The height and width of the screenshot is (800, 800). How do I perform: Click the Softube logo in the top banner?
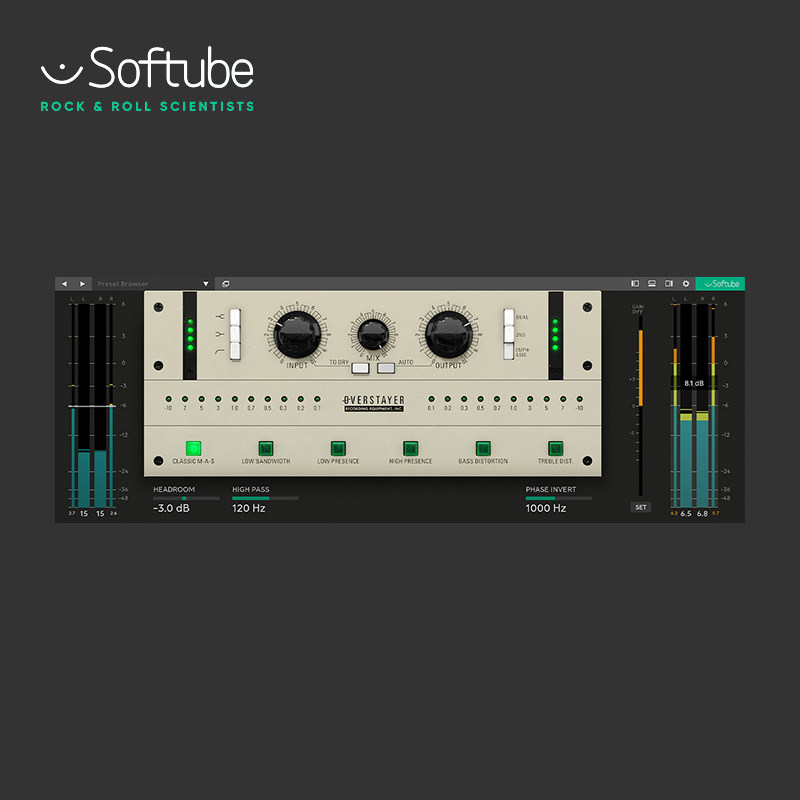click(147, 67)
